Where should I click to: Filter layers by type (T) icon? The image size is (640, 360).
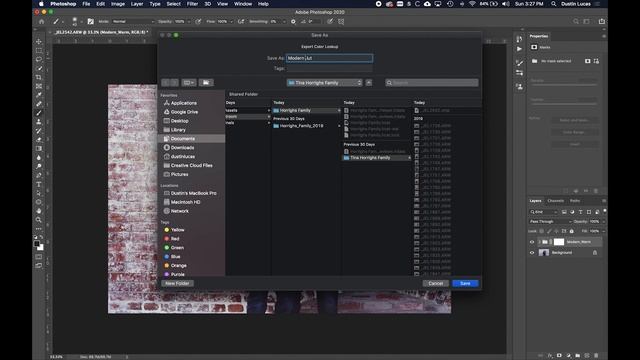pyautogui.click(x=580, y=212)
